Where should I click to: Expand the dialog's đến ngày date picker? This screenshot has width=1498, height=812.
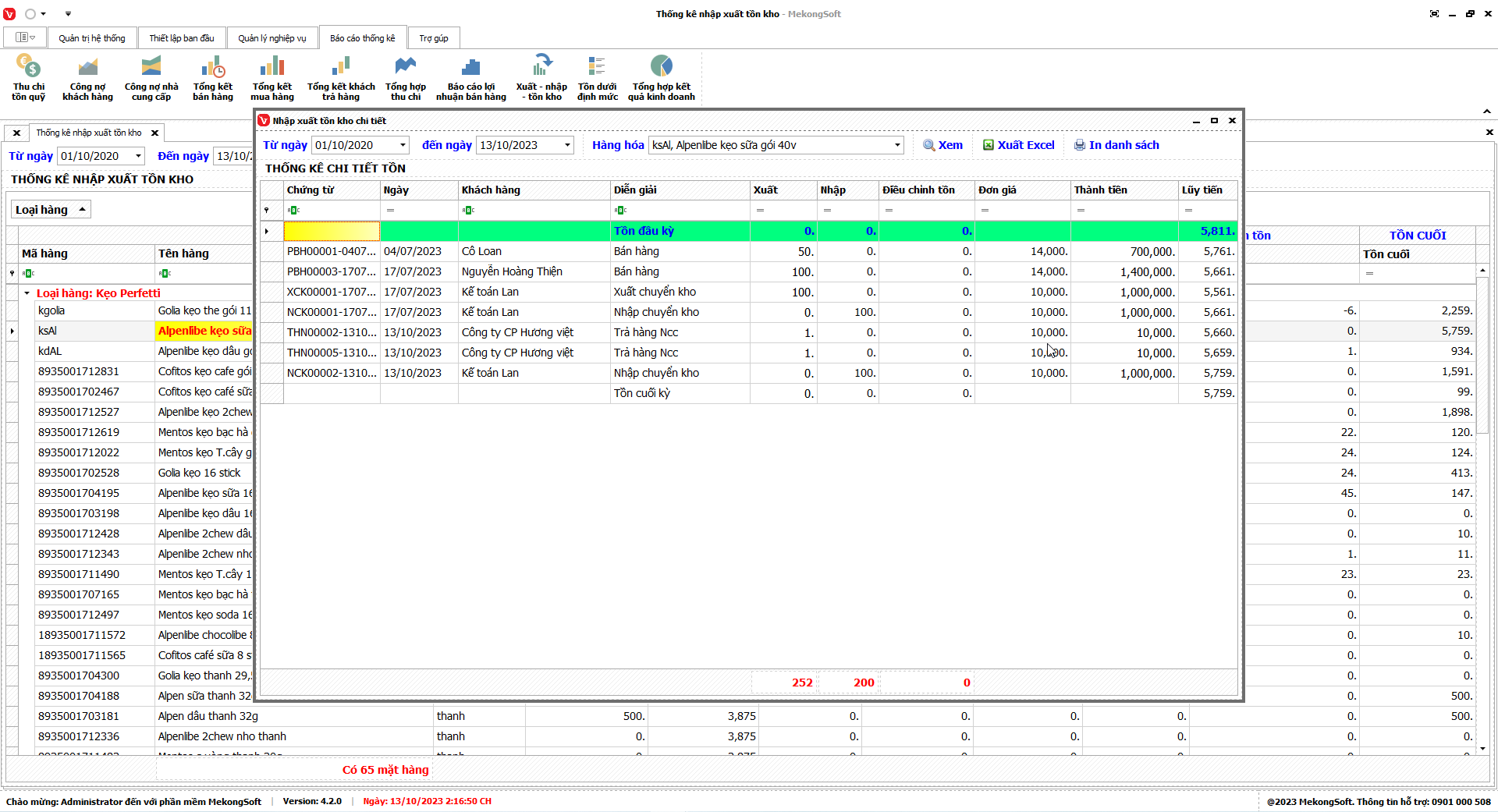tap(567, 145)
